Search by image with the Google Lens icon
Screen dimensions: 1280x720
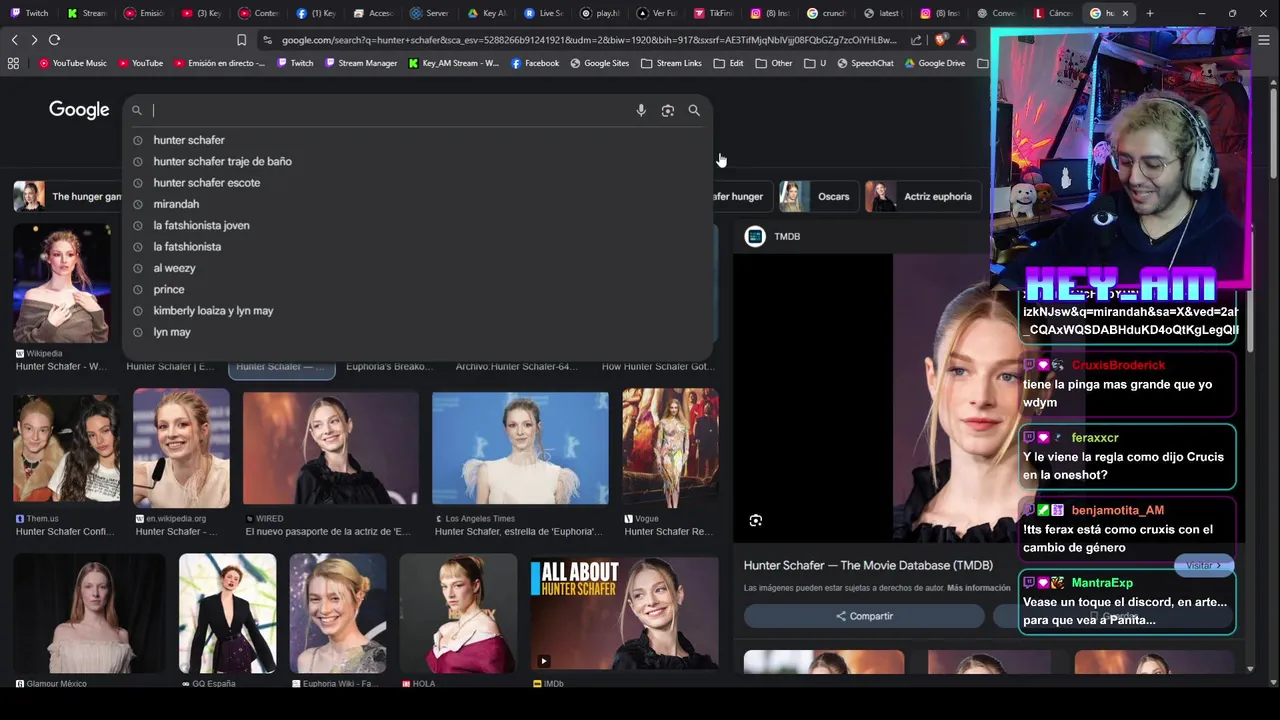coord(668,110)
